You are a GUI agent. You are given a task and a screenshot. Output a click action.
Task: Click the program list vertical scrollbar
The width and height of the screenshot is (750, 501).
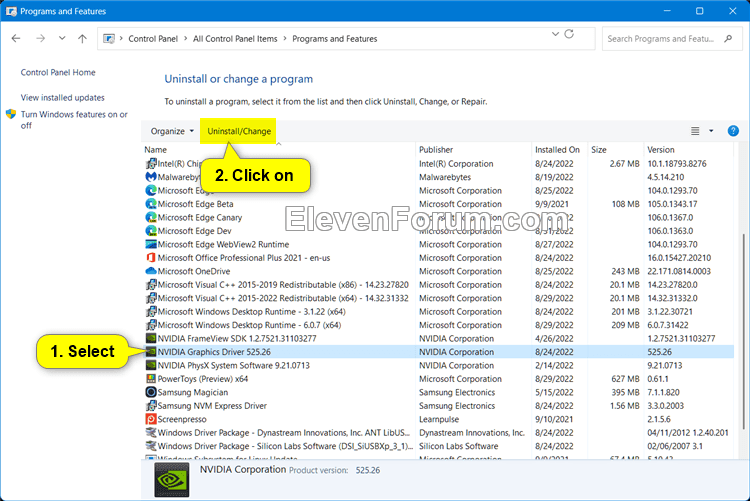click(744, 330)
